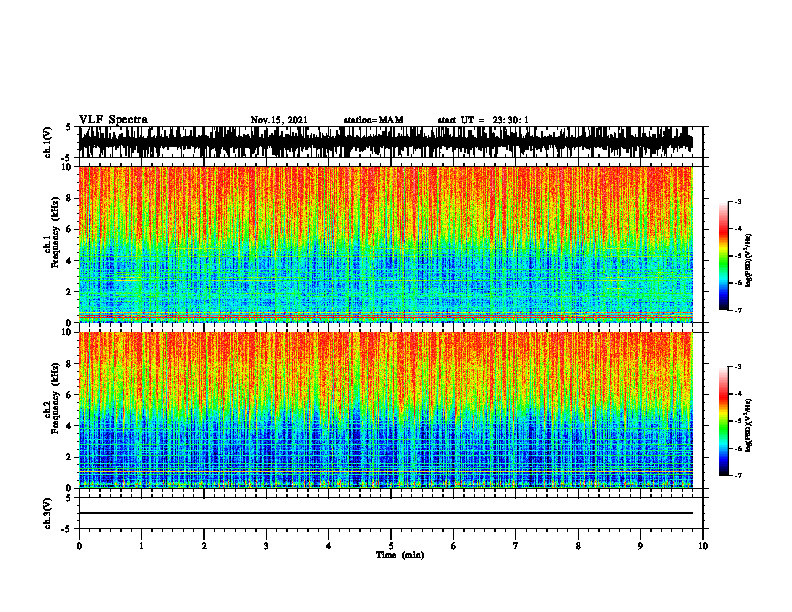792x612 pixels.
Task: Click the flat ch.3 voltage trace line
Action: tap(386, 513)
